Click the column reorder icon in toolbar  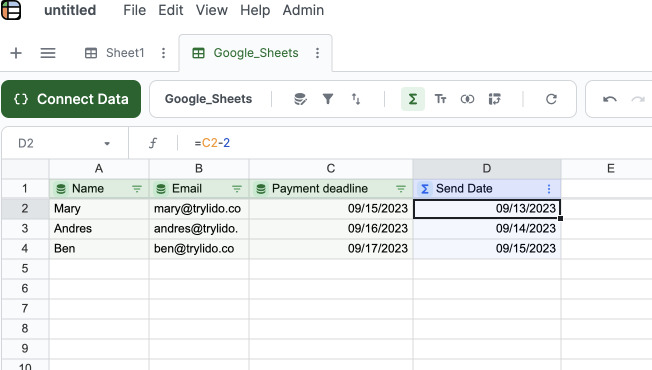tap(495, 99)
